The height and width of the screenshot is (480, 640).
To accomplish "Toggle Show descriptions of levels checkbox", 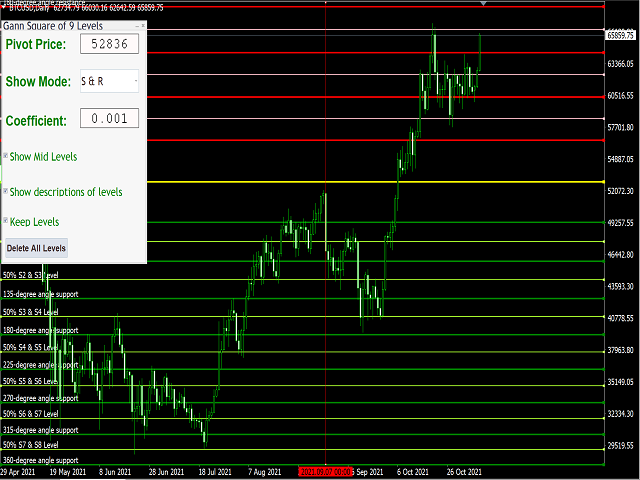I will (x=6, y=191).
